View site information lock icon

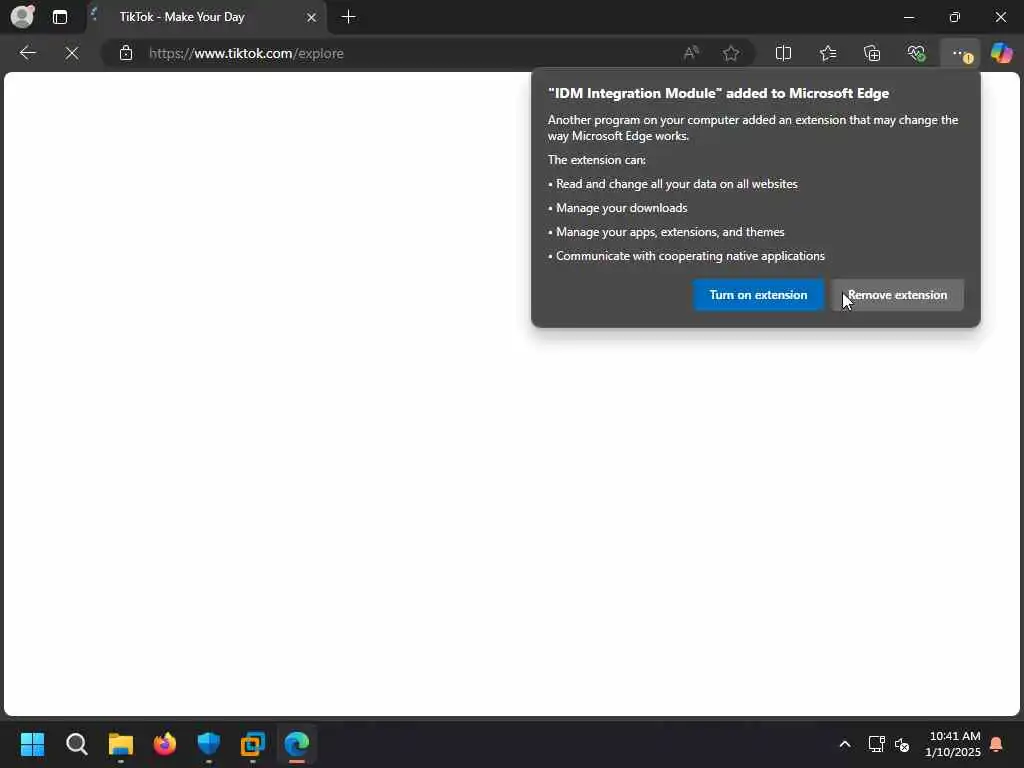click(126, 53)
